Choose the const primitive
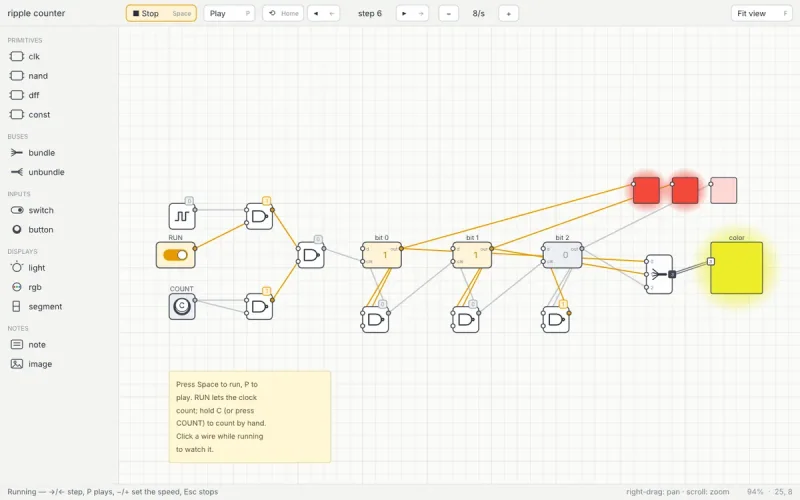This screenshot has width=800, height=500. (30, 115)
